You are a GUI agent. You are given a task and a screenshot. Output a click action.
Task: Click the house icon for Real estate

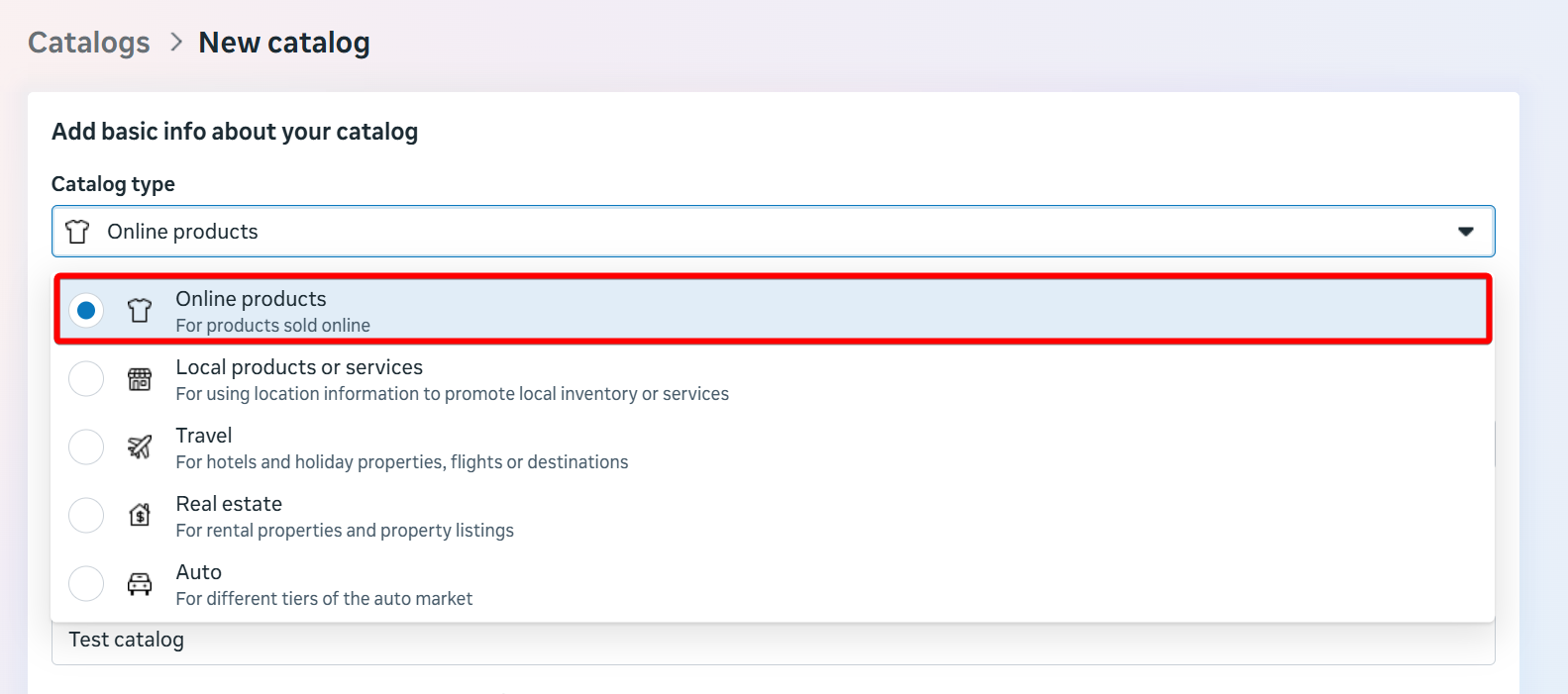click(x=140, y=516)
